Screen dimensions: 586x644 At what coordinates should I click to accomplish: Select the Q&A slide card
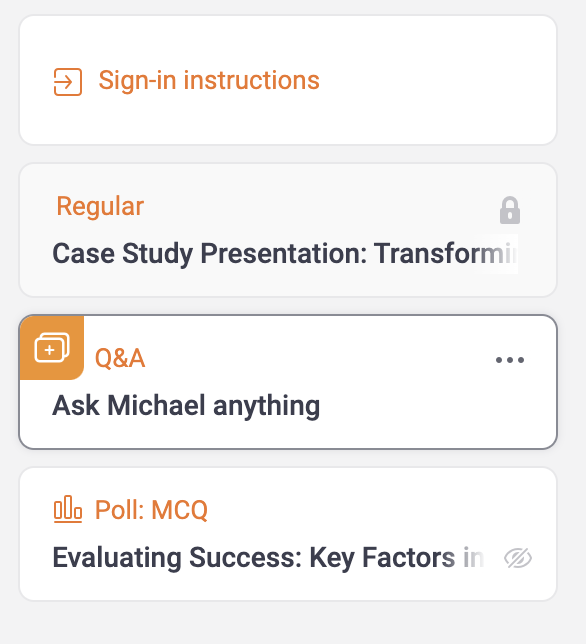[x=288, y=382]
